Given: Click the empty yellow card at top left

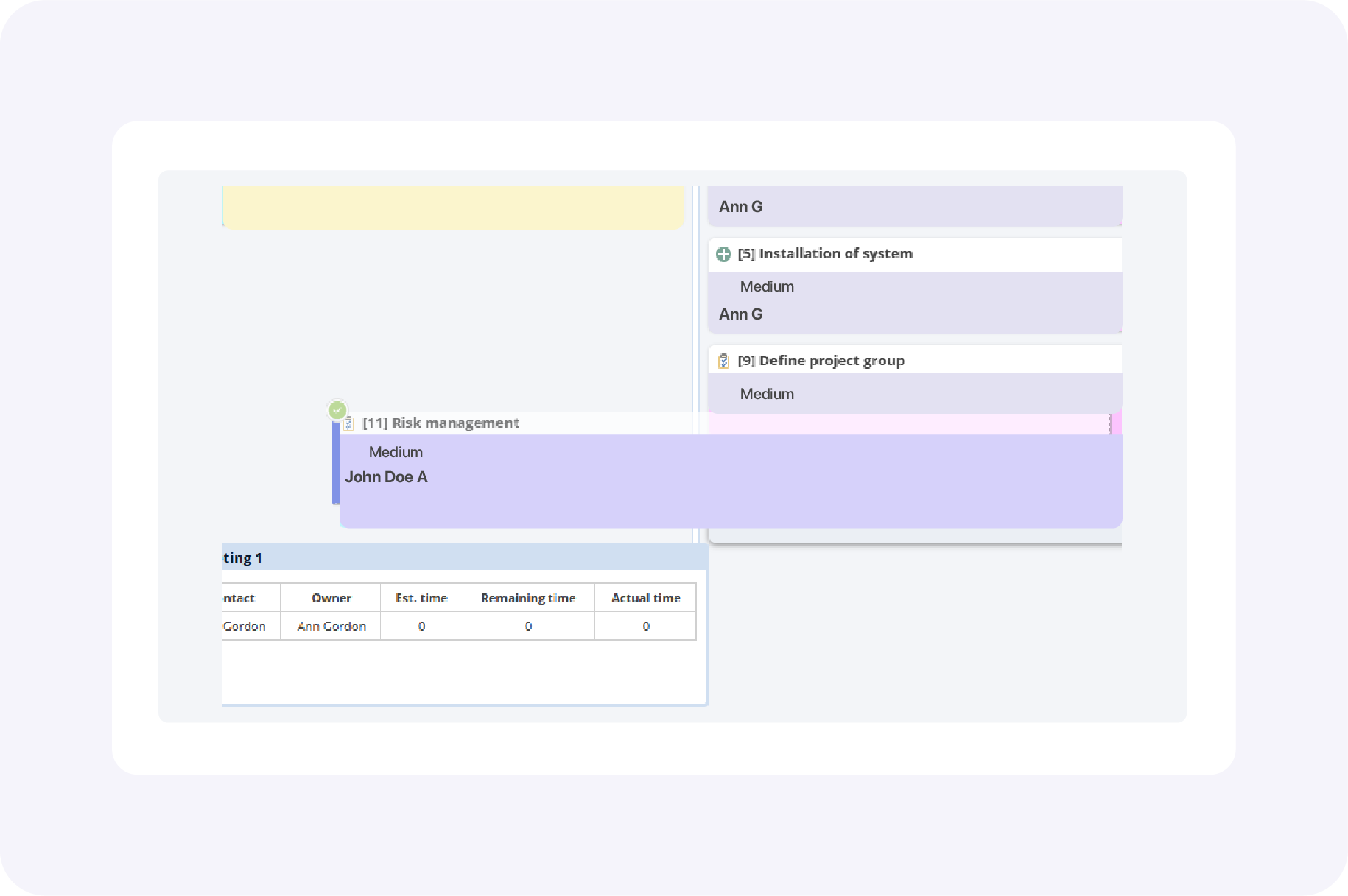Looking at the screenshot, I should click(x=453, y=207).
